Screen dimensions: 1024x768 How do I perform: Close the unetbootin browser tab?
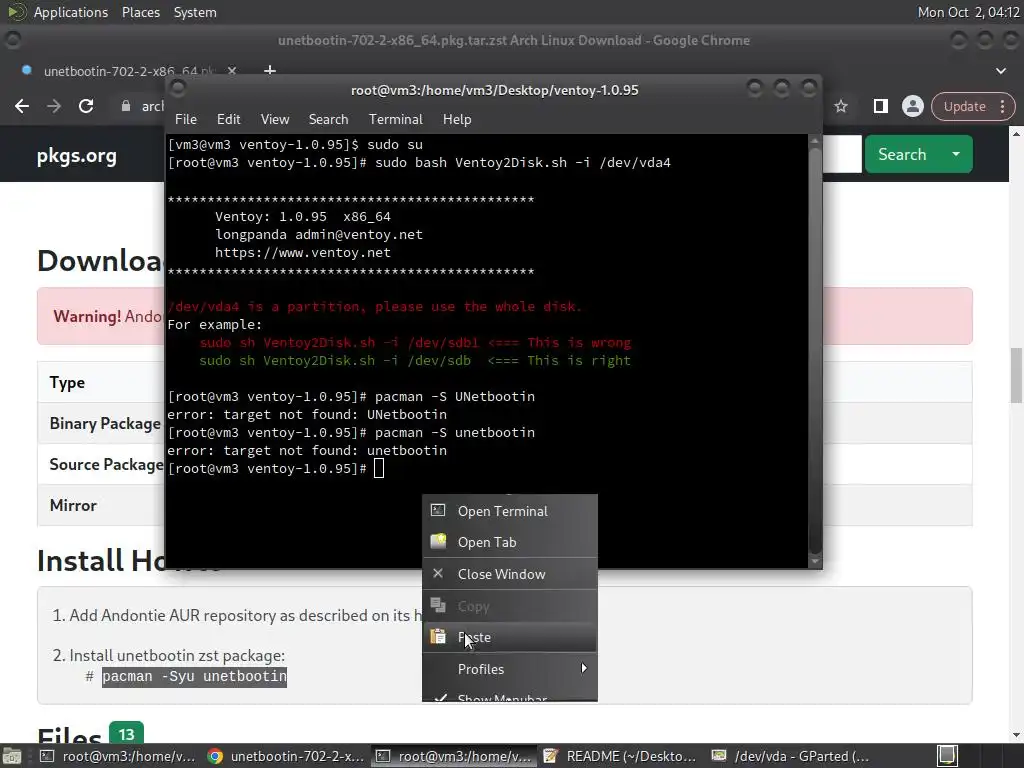click(232, 71)
